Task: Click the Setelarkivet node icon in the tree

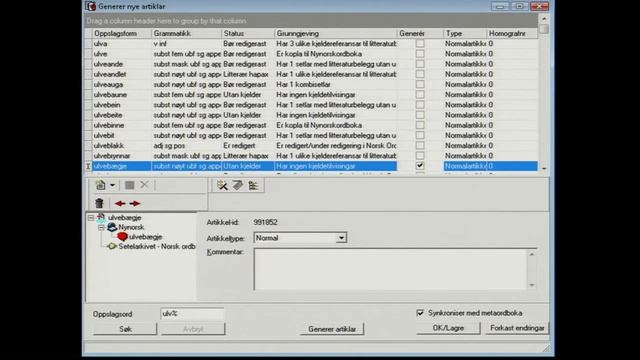Action: click(x=112, y=246)
